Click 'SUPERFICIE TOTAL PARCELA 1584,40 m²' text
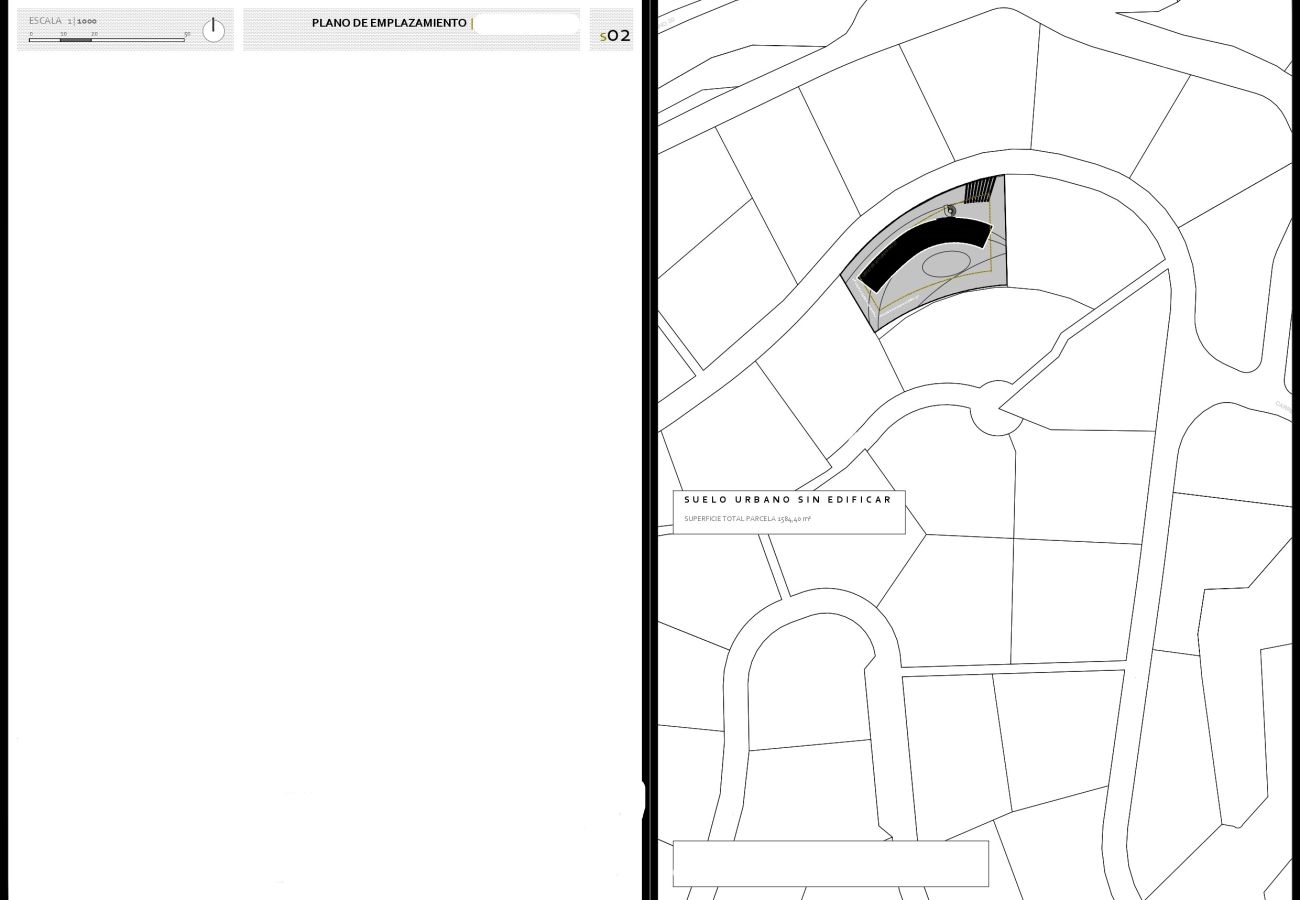 (x=747, y=519)
